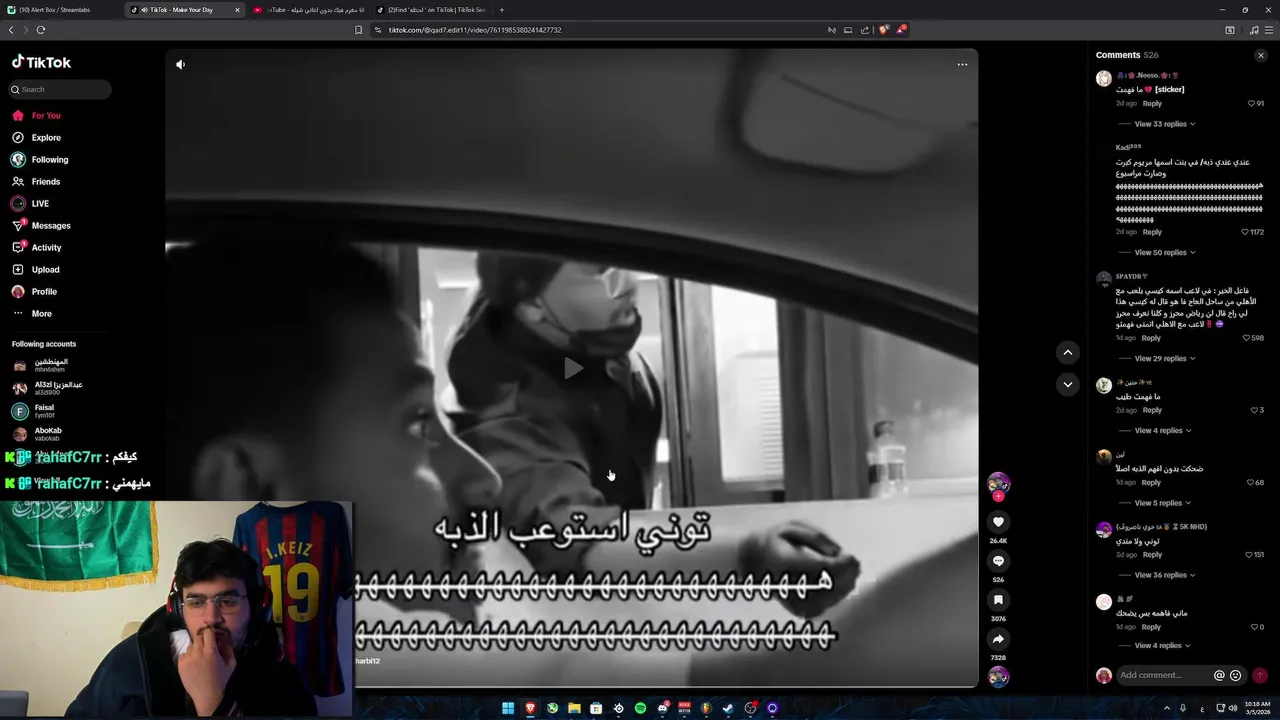Open More options in sidebar
This screenshot has width=1280, height=720.
coord(32,314)
